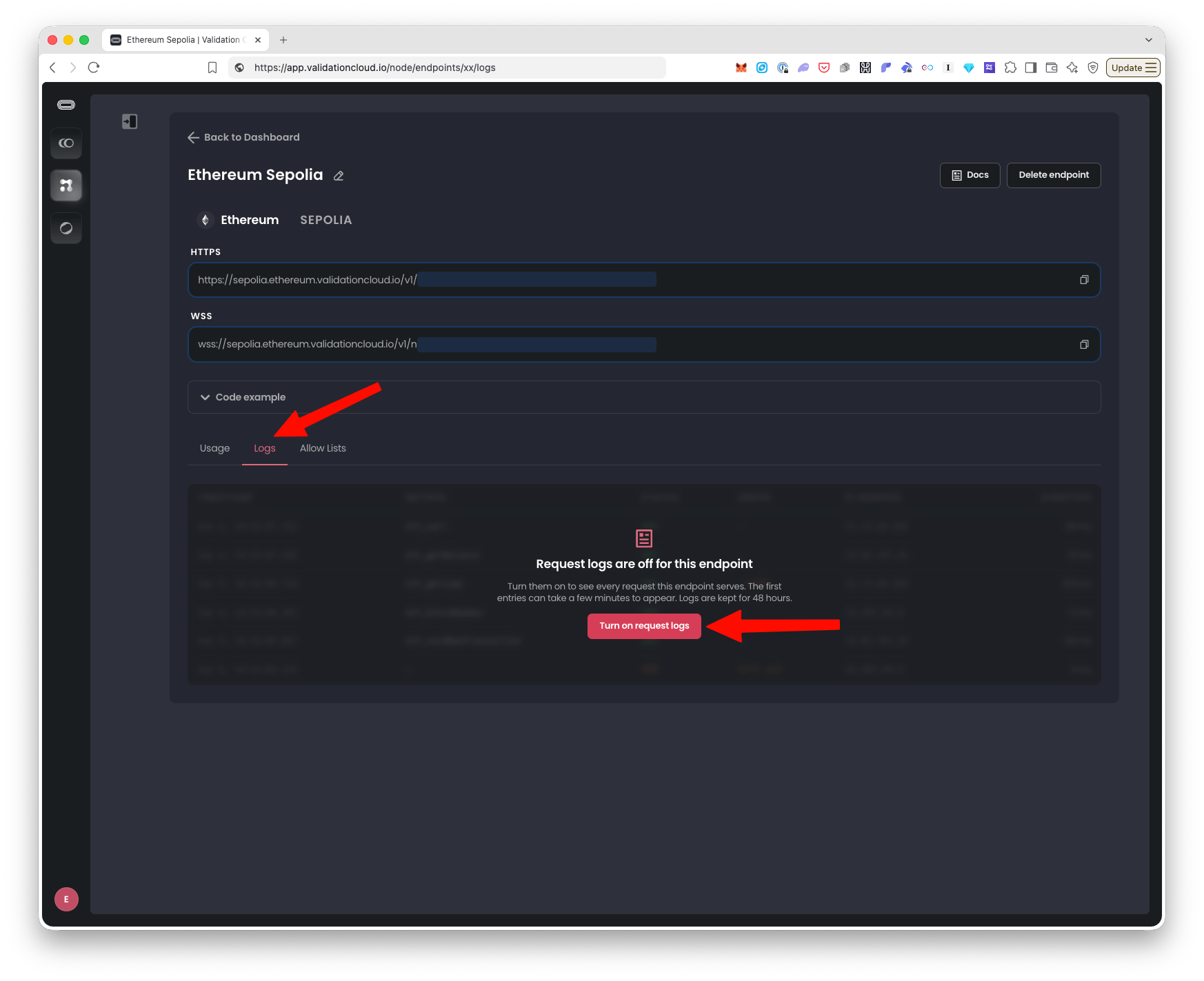Image resolution: width=1204 pixels, height=981 pixels.
Task: Expand the Code example section
Action: click(644, 397)
